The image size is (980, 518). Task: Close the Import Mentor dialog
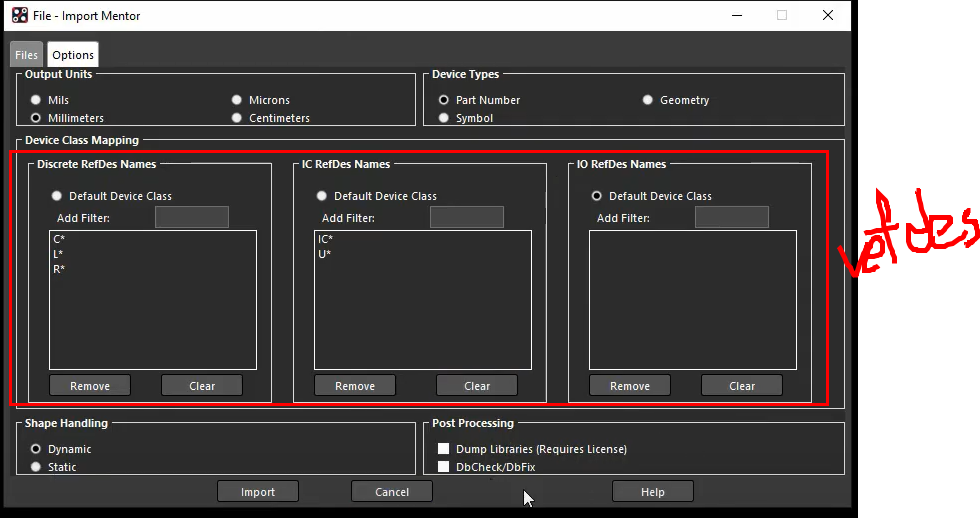point(828,16)
